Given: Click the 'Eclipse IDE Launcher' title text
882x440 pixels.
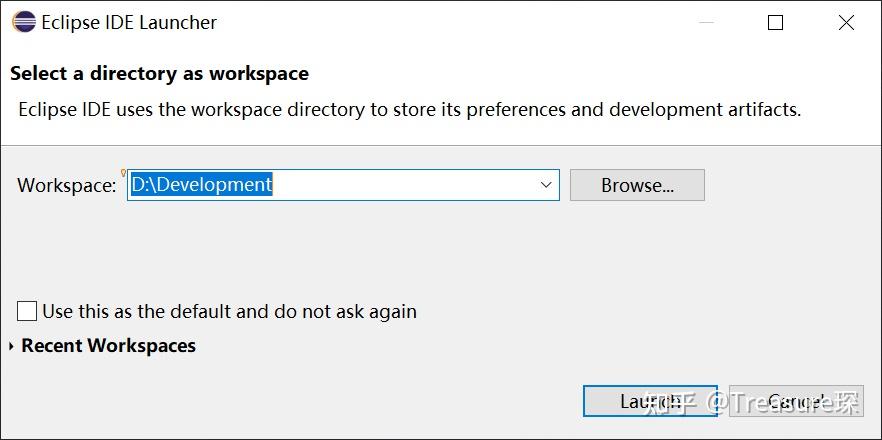Looking at the screenshot, I should coord(129,22).
